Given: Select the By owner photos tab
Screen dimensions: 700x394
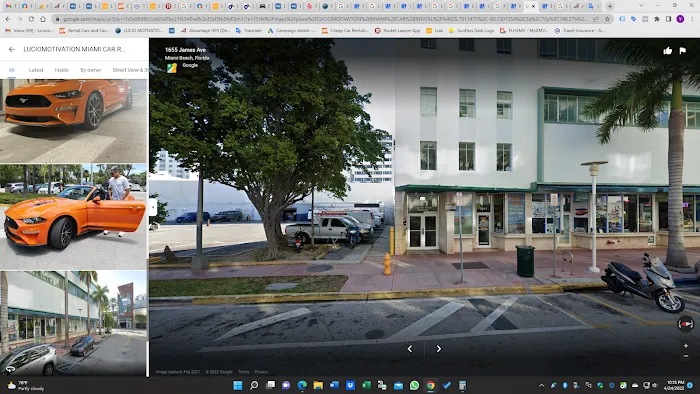Looking at the screenshot, I should coord(91,70).
